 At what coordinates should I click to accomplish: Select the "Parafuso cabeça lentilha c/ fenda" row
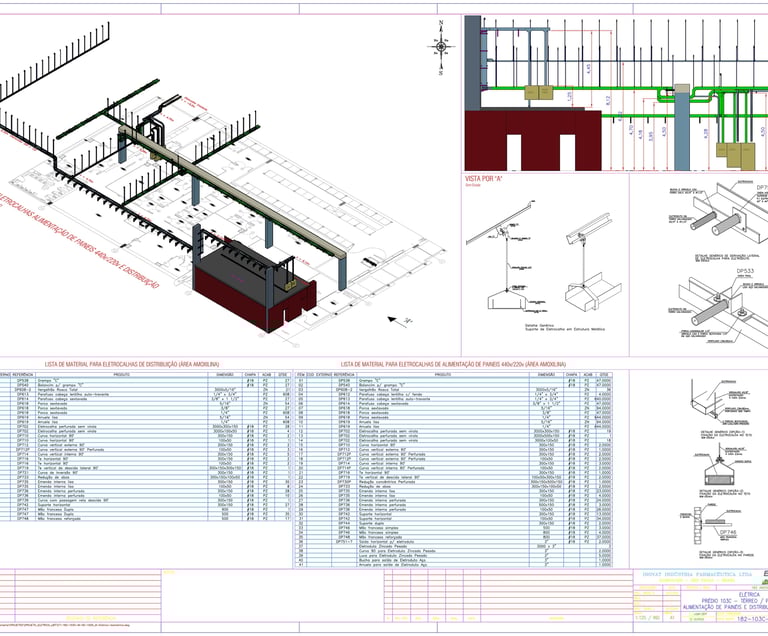453,394
